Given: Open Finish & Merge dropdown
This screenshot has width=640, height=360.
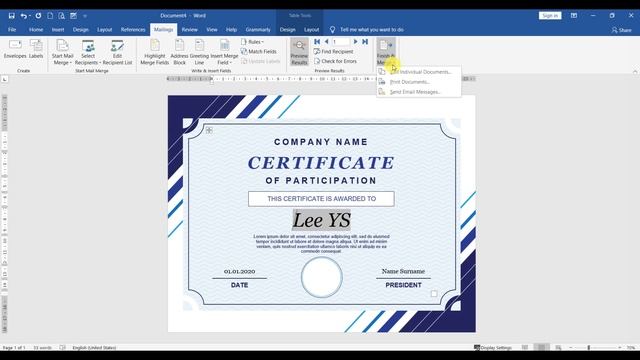Looking at the screenshot, I should (386, 52).
